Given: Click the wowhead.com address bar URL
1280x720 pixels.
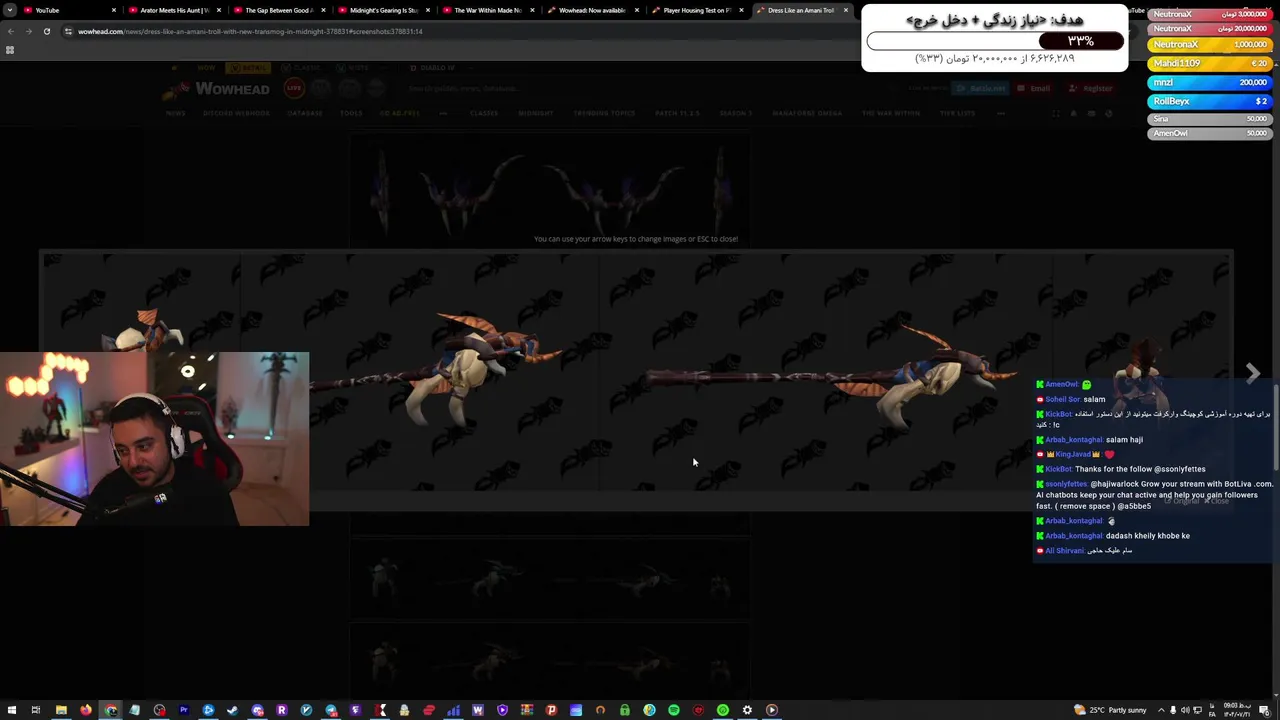Looking at the screenshot, I should coord(250,31).
